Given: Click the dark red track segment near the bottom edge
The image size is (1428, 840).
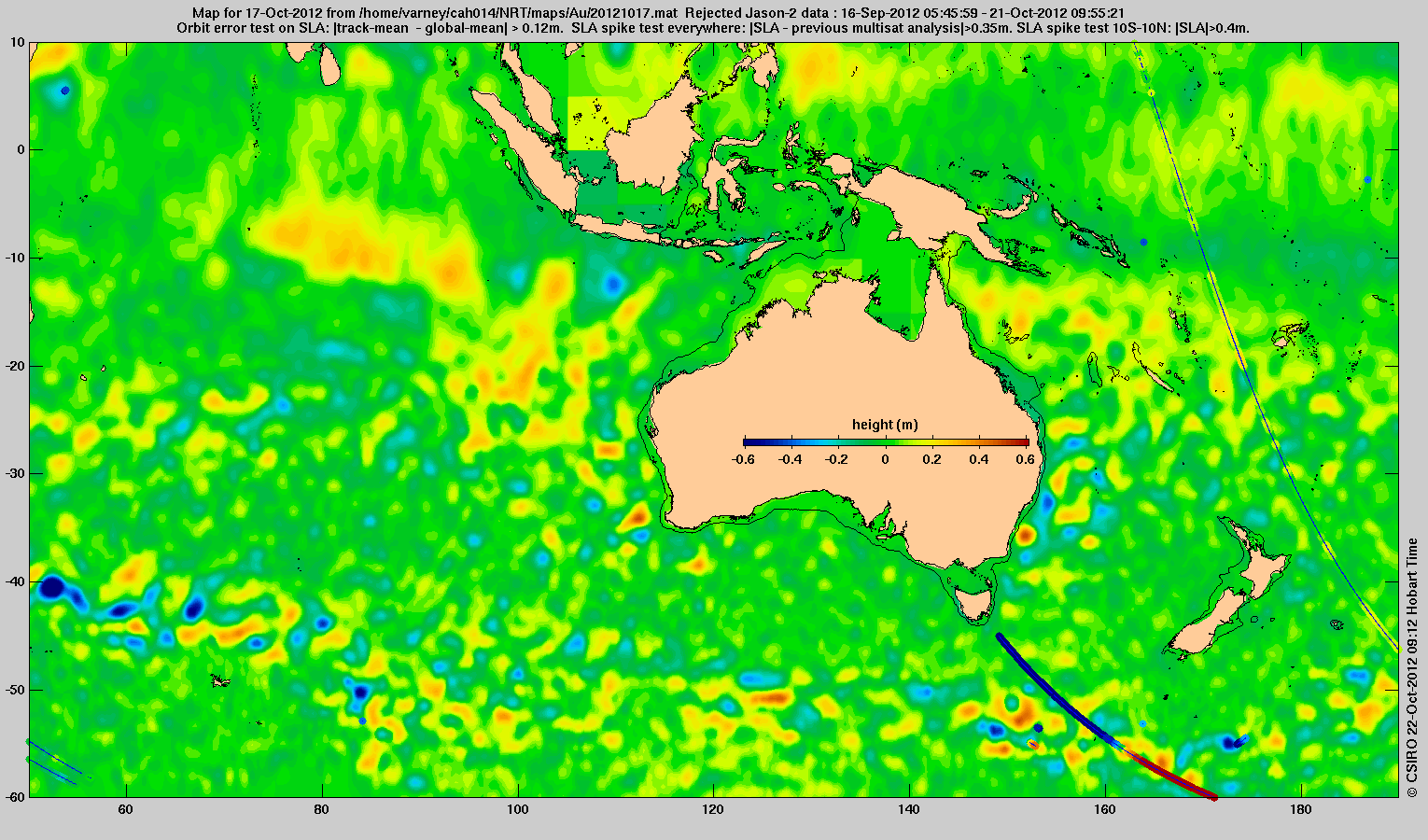Looking at the screenshot, I should click(x=1178, y=778).
